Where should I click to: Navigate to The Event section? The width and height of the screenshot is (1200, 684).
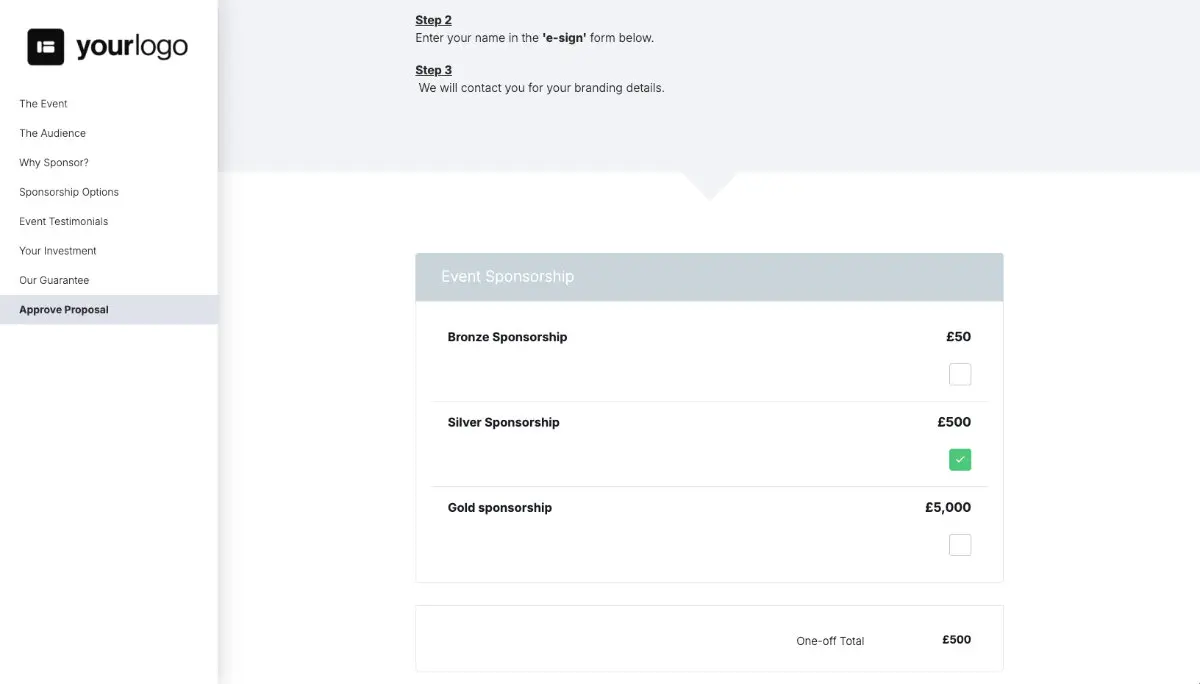(43, 103)
